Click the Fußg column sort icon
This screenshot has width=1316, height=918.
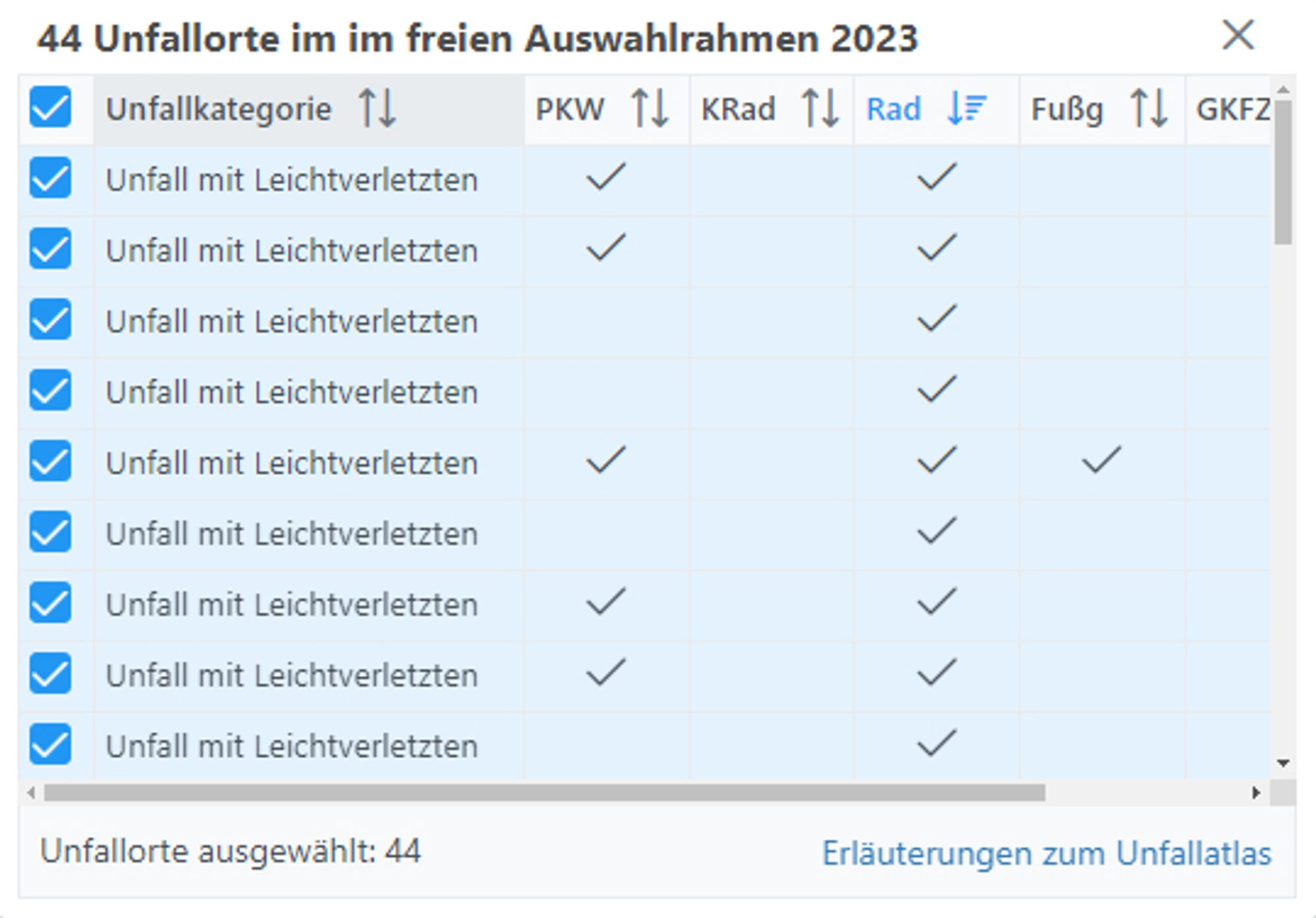click(x=1148, y=109)
